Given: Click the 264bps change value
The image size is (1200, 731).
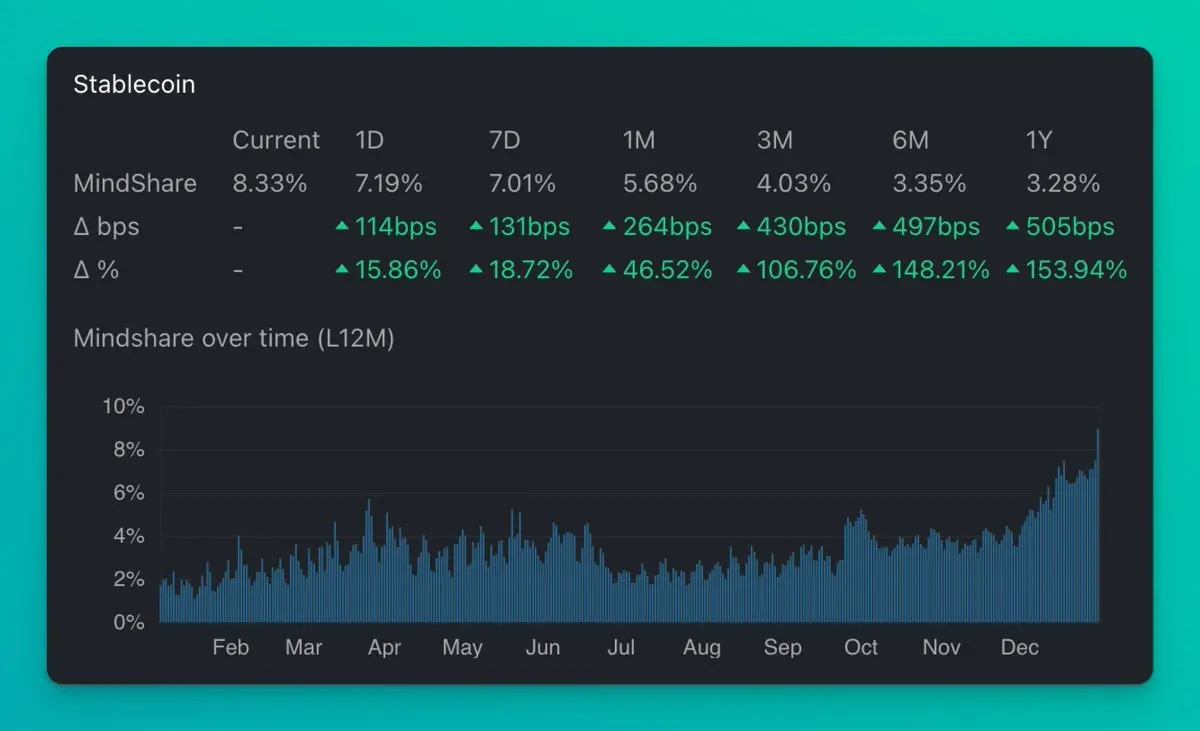Looking at the screenshot, I should point(667,227).
